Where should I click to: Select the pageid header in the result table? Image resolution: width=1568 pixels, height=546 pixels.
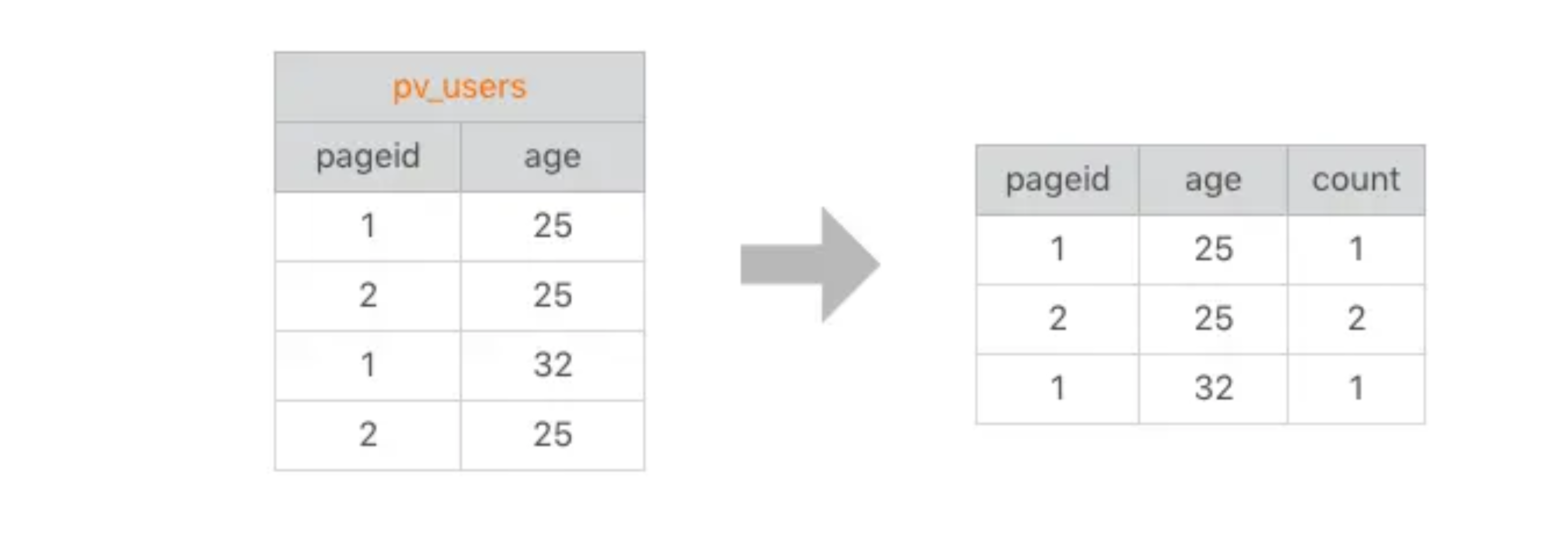(1057, 180)
